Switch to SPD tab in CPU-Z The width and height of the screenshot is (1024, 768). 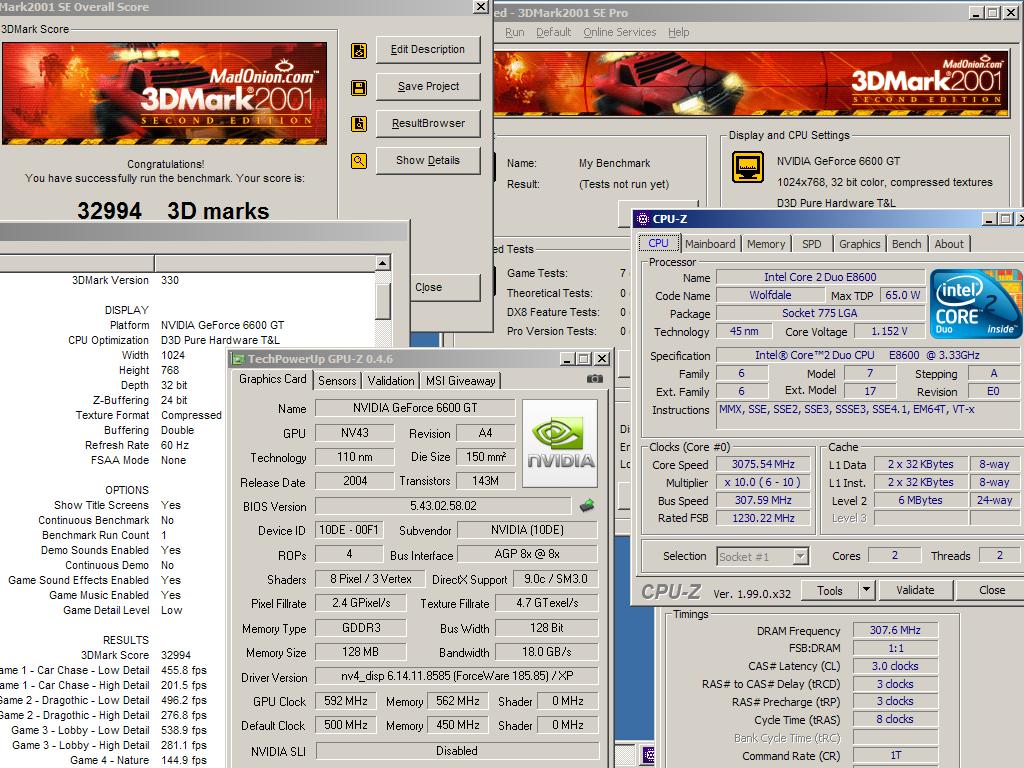point(812,244)
